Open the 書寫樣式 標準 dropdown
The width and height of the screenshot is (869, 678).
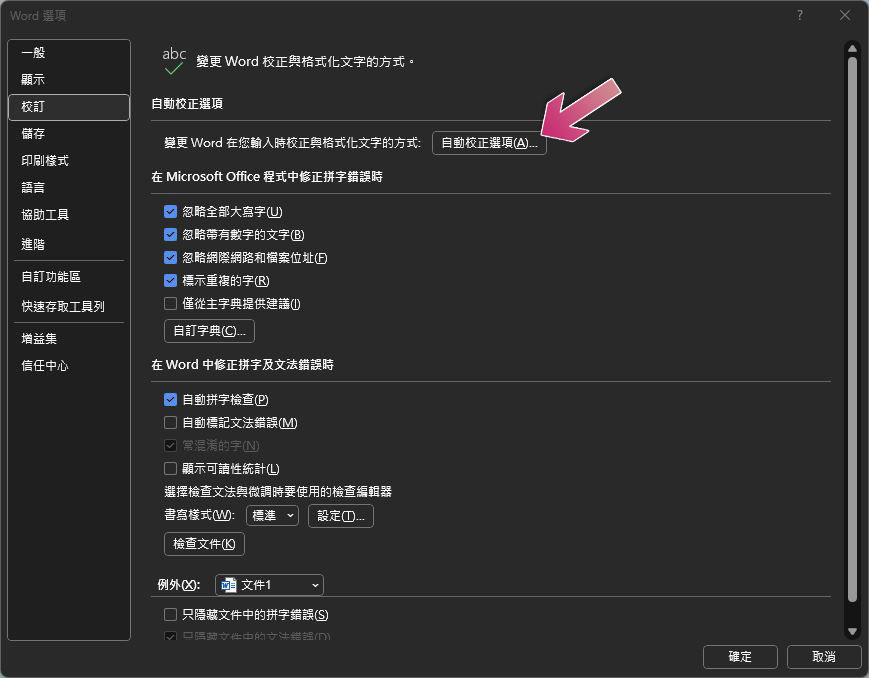point(272,516)
